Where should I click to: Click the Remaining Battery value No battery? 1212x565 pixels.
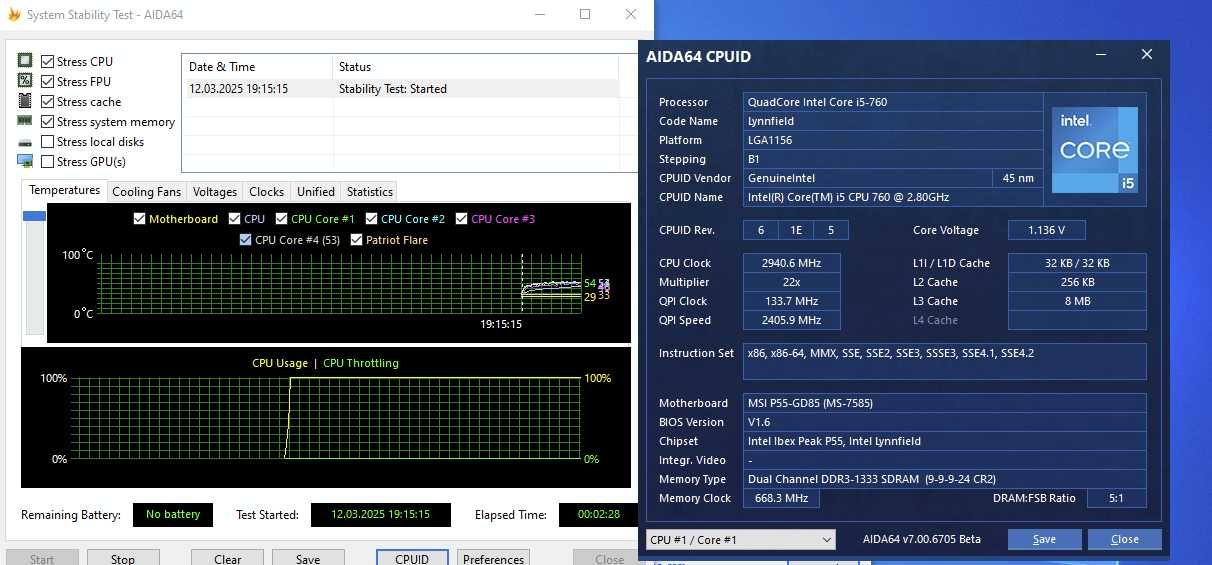[173, 515]
